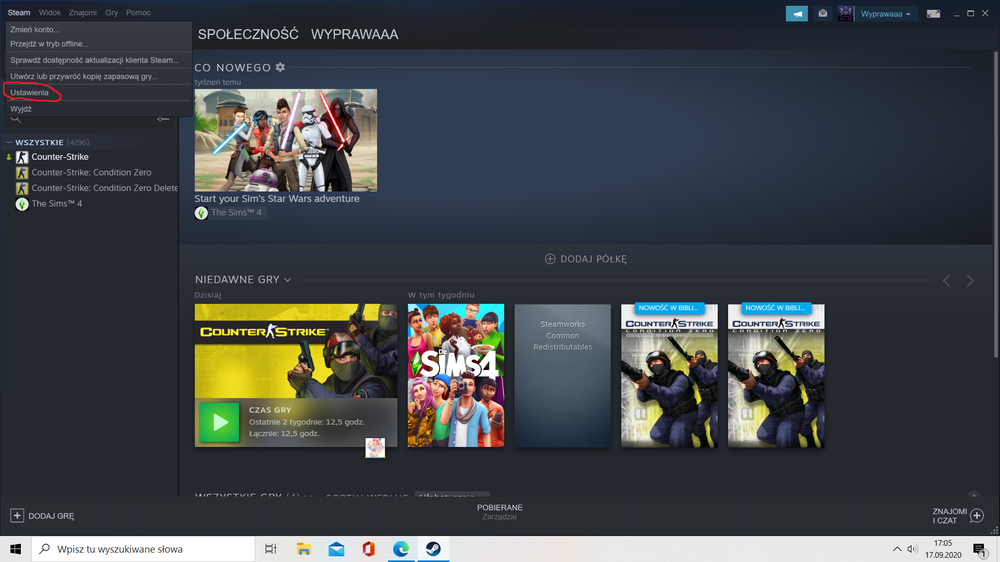The image size is (1000, 562).
Task: Open the Sims Star Wars news thumbnail
Action: point(286,140)
